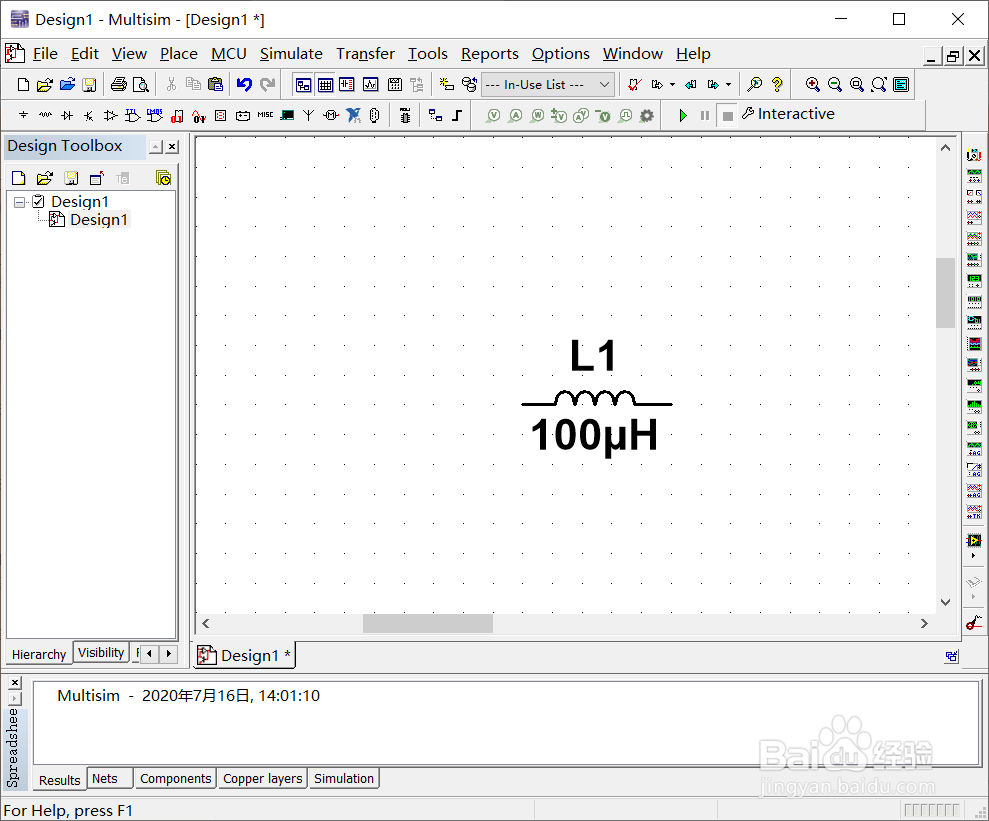Viewport: 989px width, 821px height.
Task: Open the Electrical Rules Check icon
Action: coord(635,84)
